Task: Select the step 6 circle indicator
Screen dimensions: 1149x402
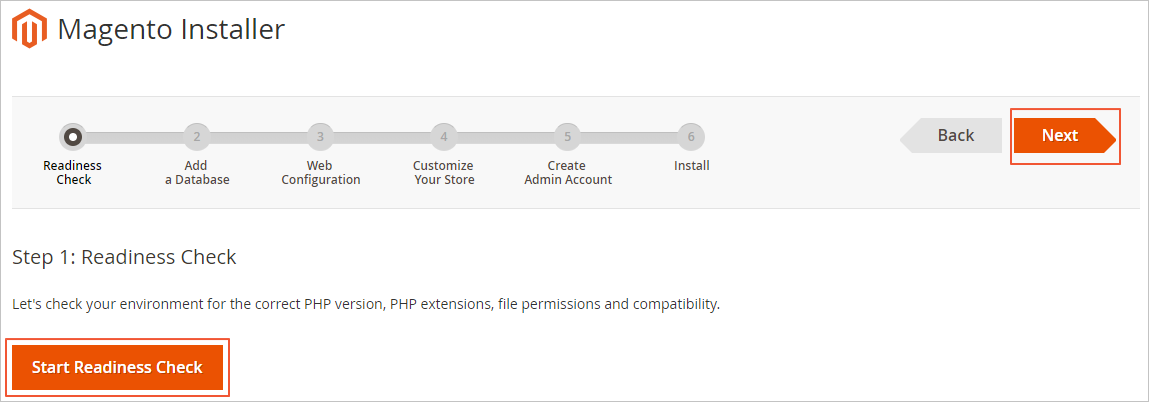Action: [691, 136]
